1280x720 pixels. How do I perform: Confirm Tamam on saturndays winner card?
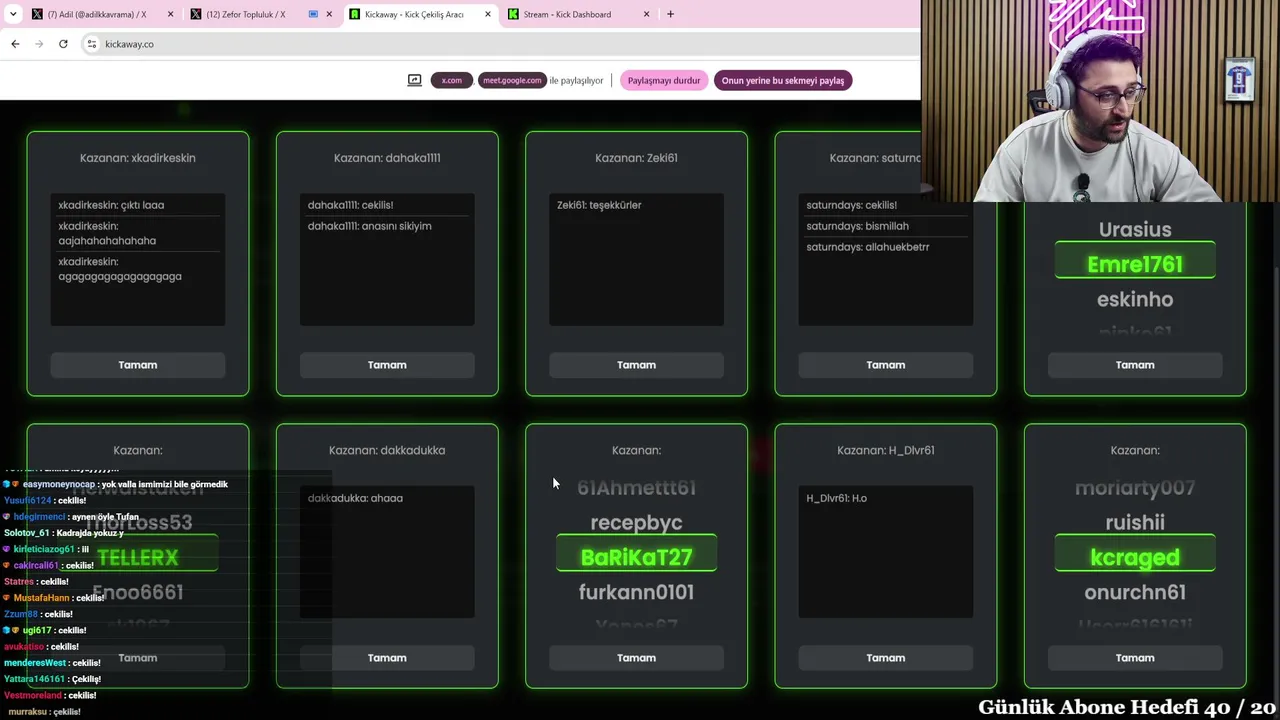[x=885, y=365]
